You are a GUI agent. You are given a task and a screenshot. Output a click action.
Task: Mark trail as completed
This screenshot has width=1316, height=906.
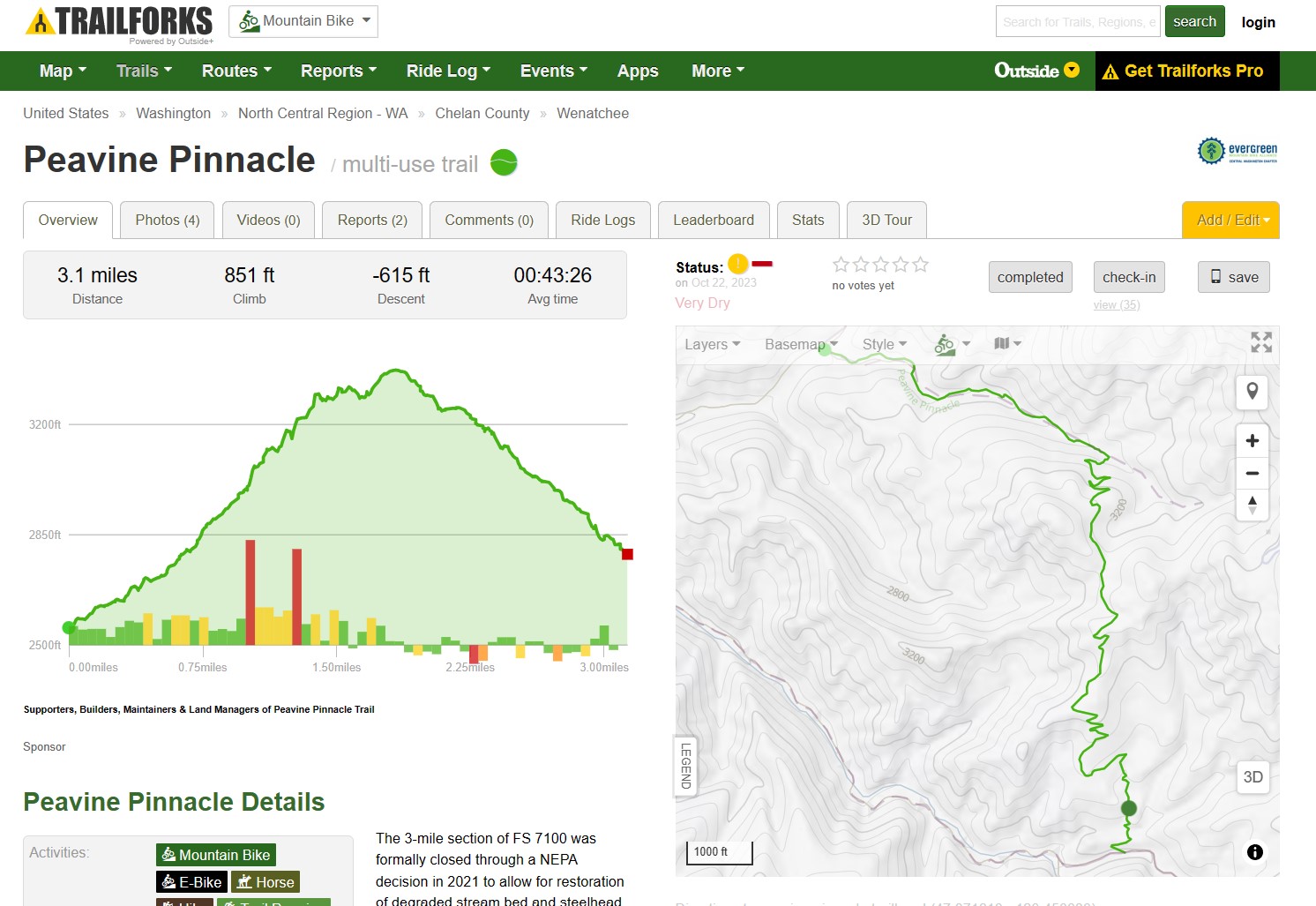click(1030, 277)
